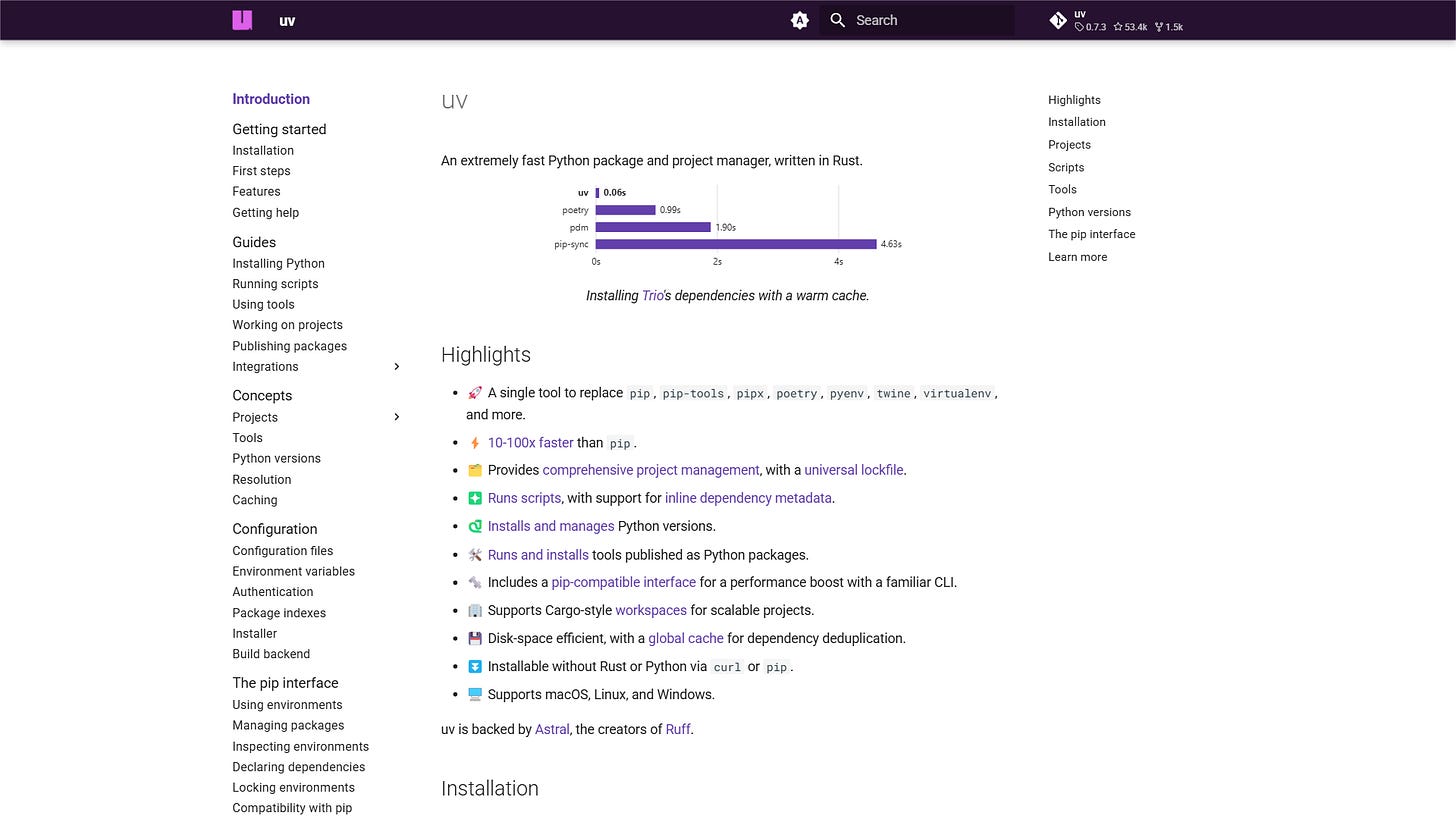The width and height of the screenshot is (1456, 819).
Task: Click the 53.4k stars count
Action: click(1130, 27)
